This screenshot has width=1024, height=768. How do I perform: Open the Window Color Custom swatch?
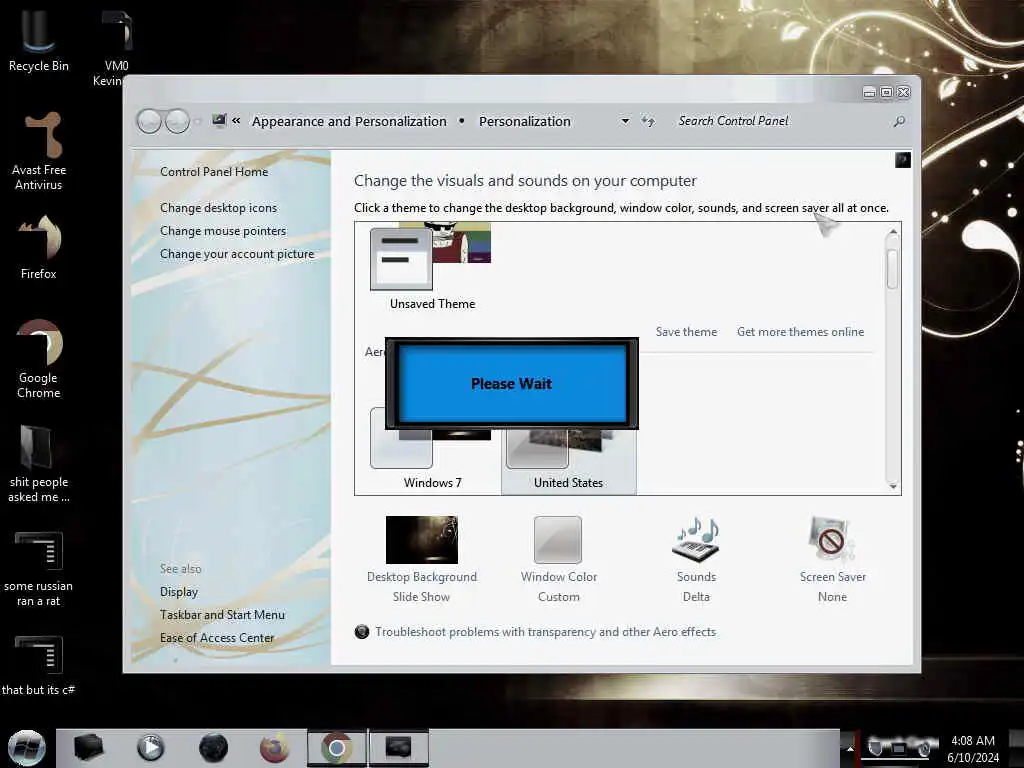click(558, 539)
